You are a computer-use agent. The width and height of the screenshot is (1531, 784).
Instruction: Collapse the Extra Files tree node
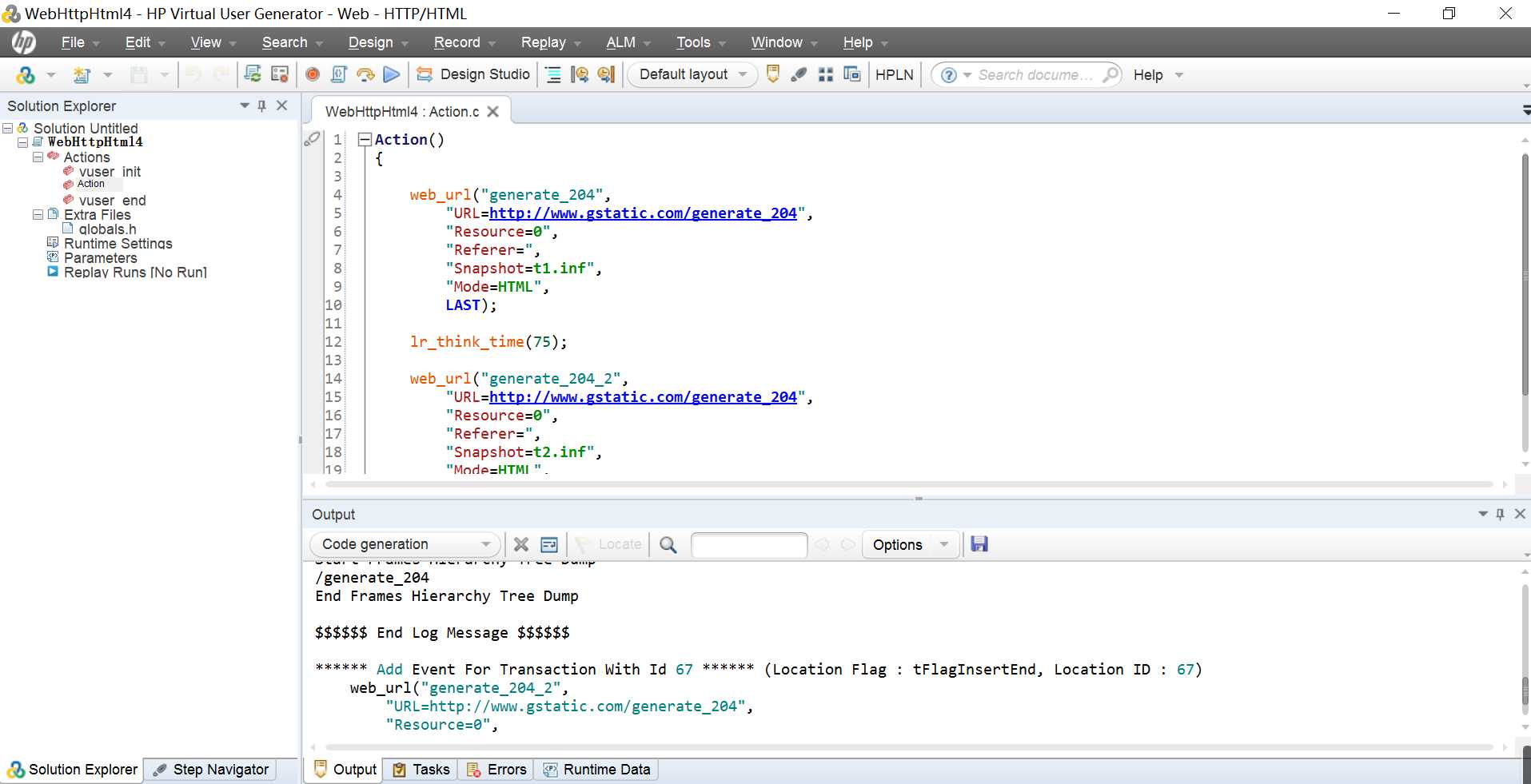pos(38,214)
